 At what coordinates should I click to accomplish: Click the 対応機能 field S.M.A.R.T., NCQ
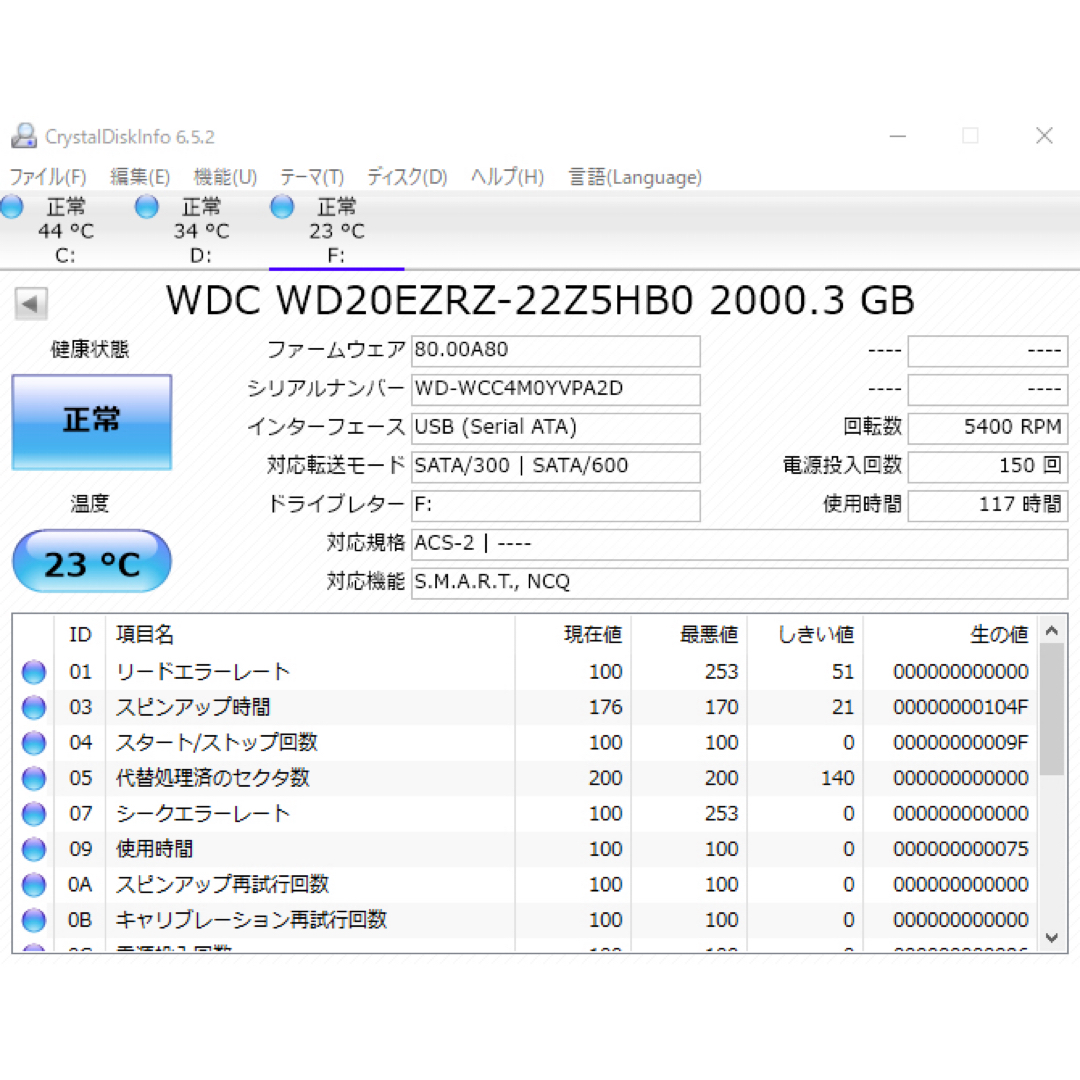(x=740, y=583)
